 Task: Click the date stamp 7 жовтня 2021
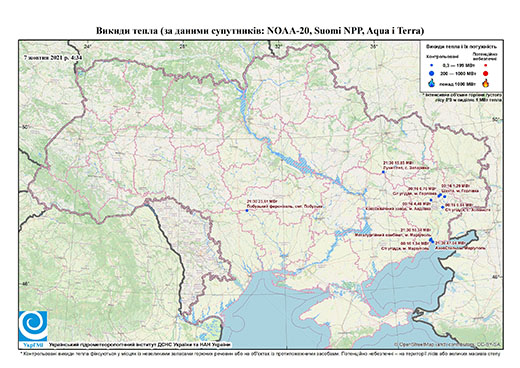54,57
